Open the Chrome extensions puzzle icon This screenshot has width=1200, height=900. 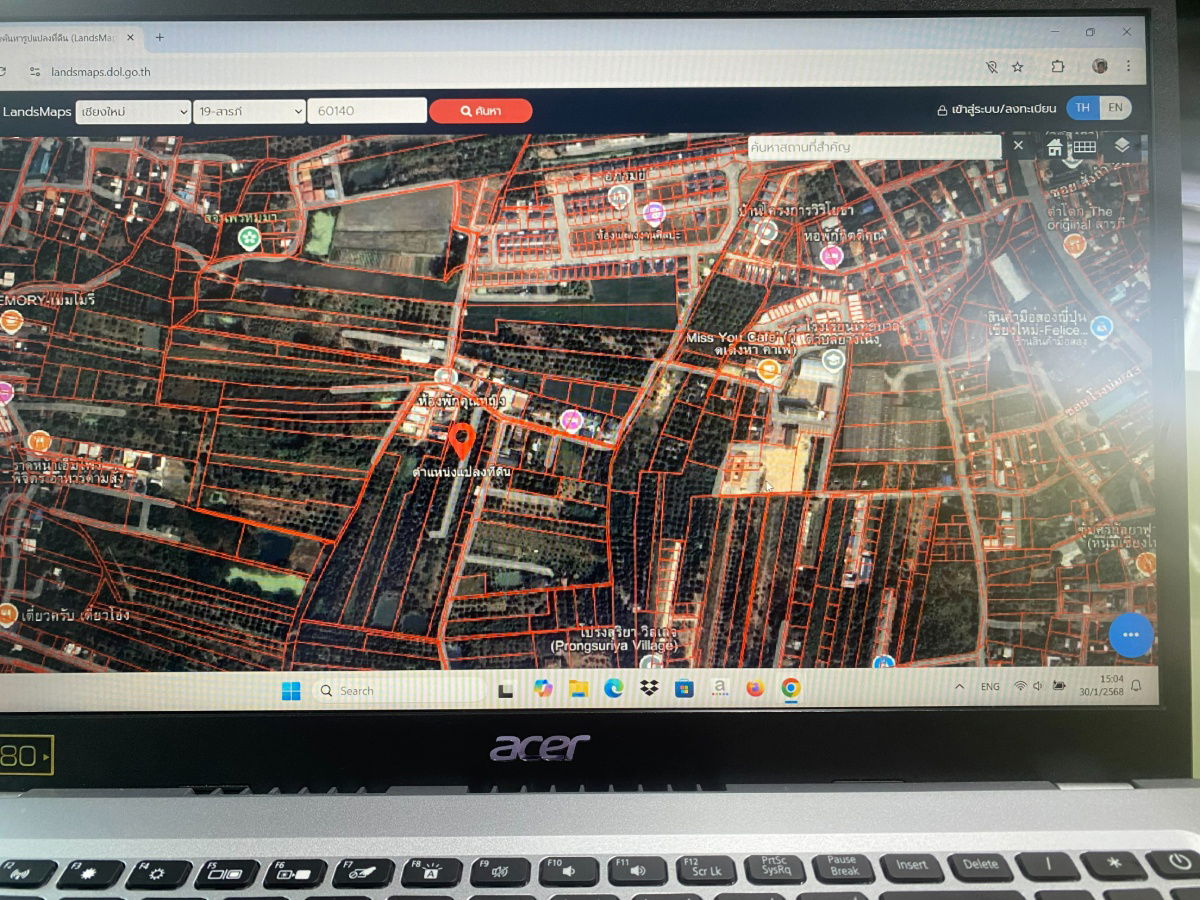1057,67
